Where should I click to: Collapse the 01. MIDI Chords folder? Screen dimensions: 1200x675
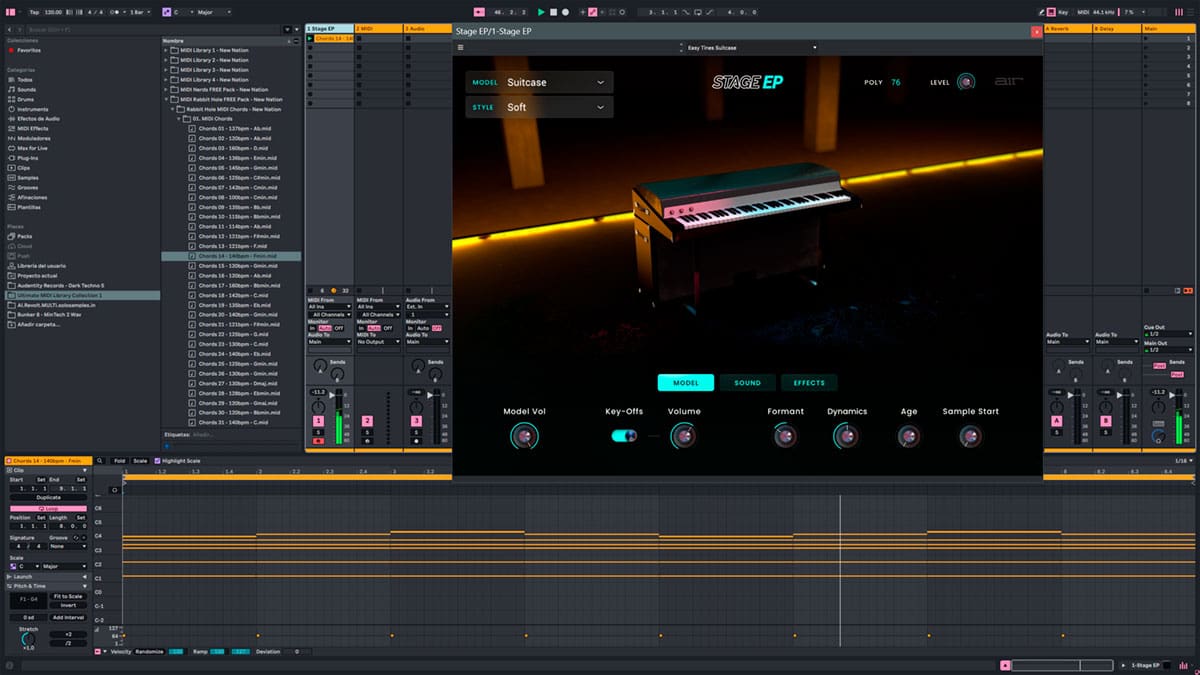[178, 119]
